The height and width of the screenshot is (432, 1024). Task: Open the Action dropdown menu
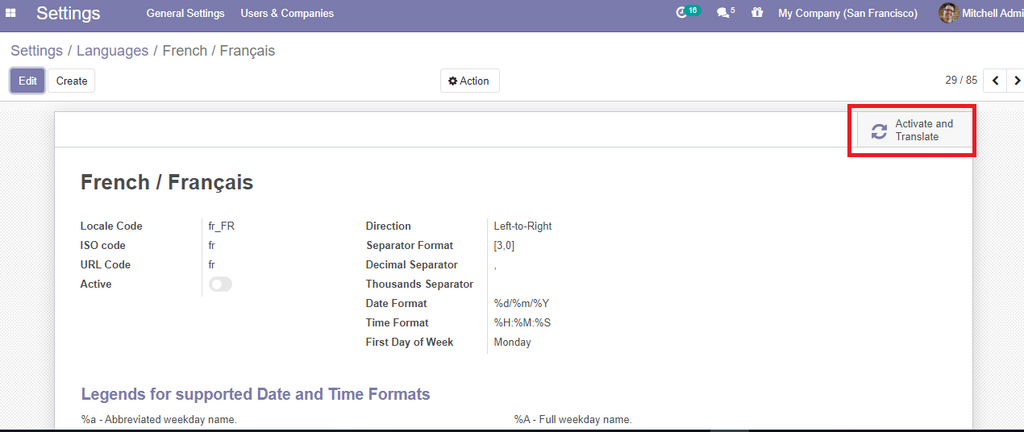coord(469,81)
